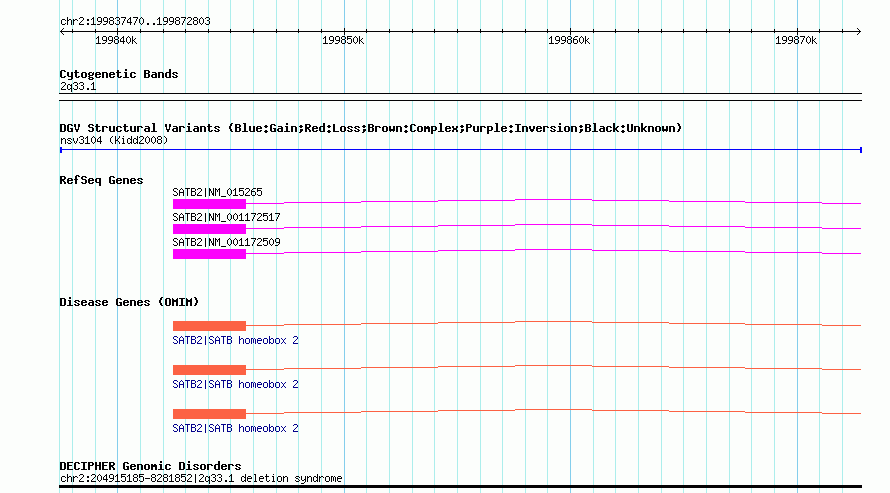
Task: Click the NM_015265 intron line
Action: (553, 200)
